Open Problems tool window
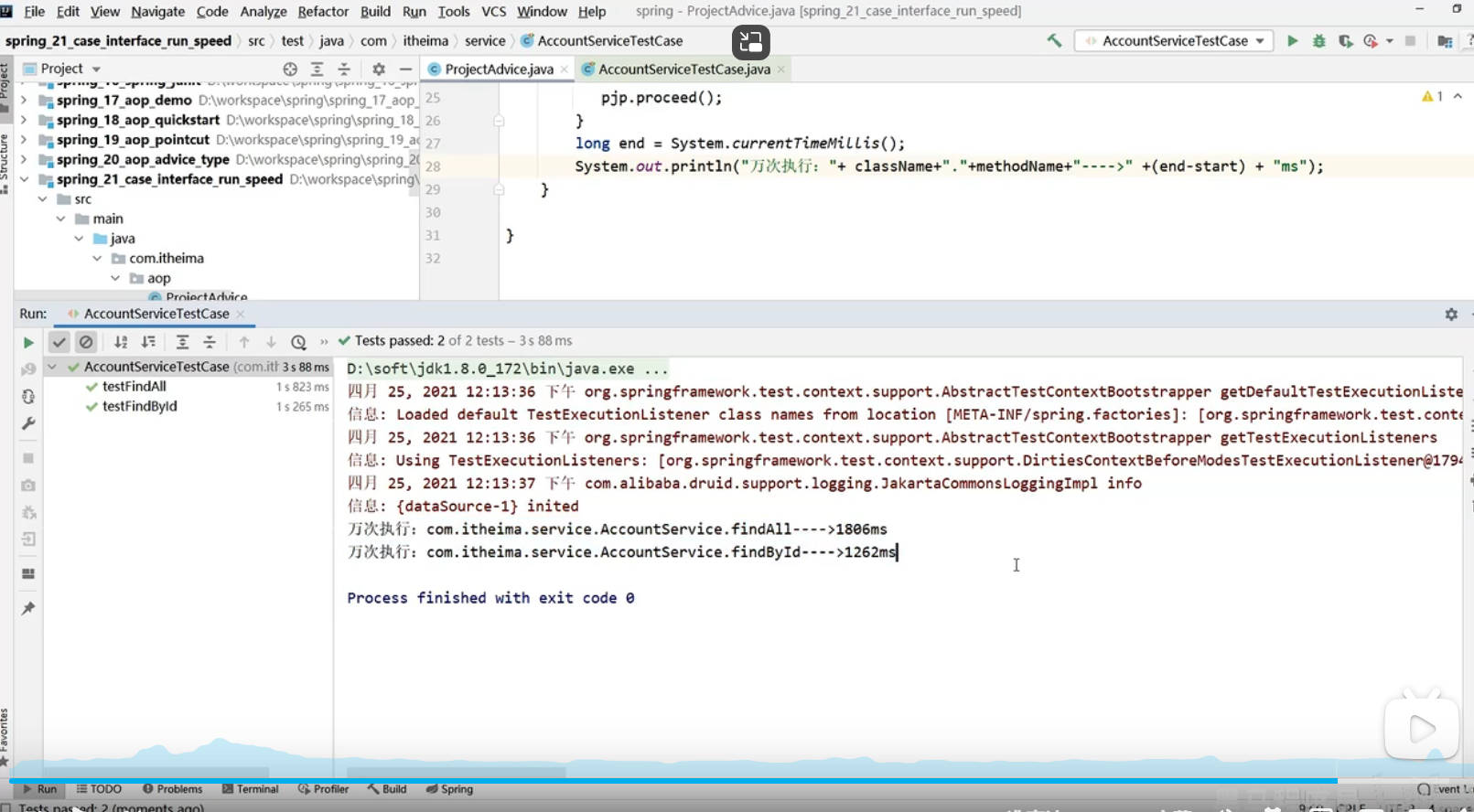This screenshot has width=1474, height=812. (x=172, y=789)
